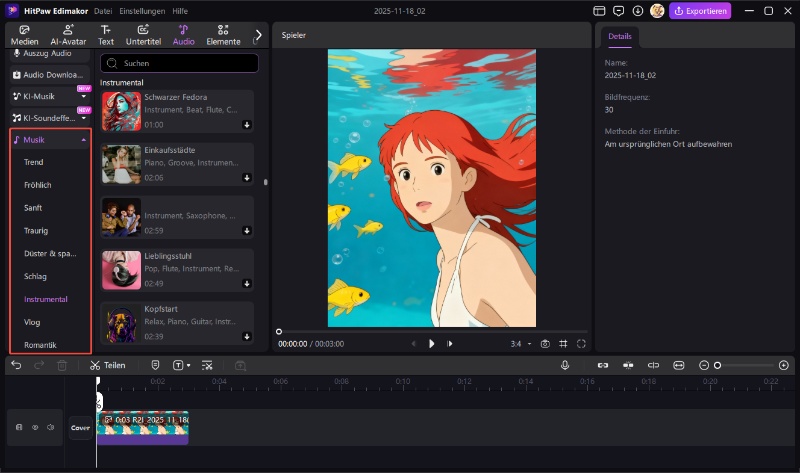Click the Exportieren button
The image size is (800, 473).
pyautogui.click(x=700, y=11)
